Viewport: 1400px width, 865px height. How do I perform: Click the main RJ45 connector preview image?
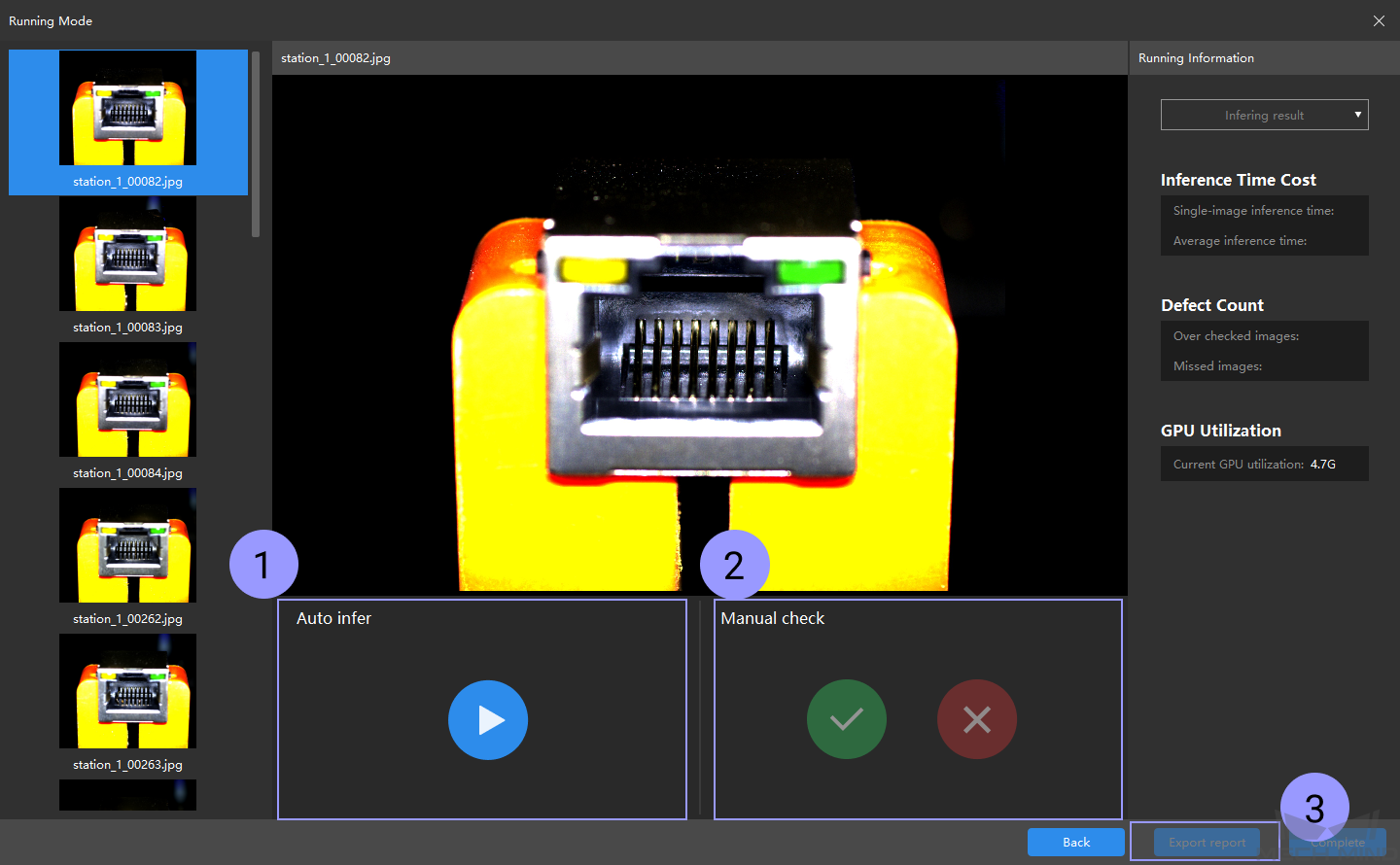[x=700, y=334]
